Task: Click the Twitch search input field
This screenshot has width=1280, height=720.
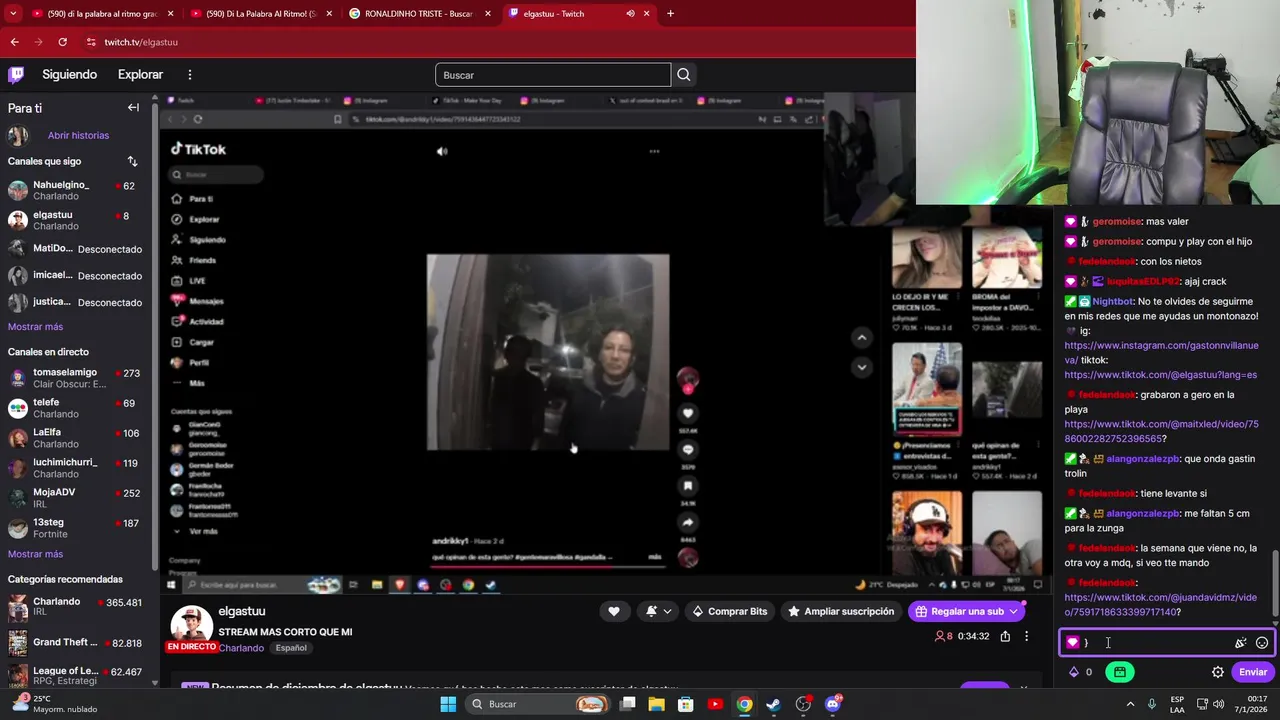Action: tap(553, 75)
